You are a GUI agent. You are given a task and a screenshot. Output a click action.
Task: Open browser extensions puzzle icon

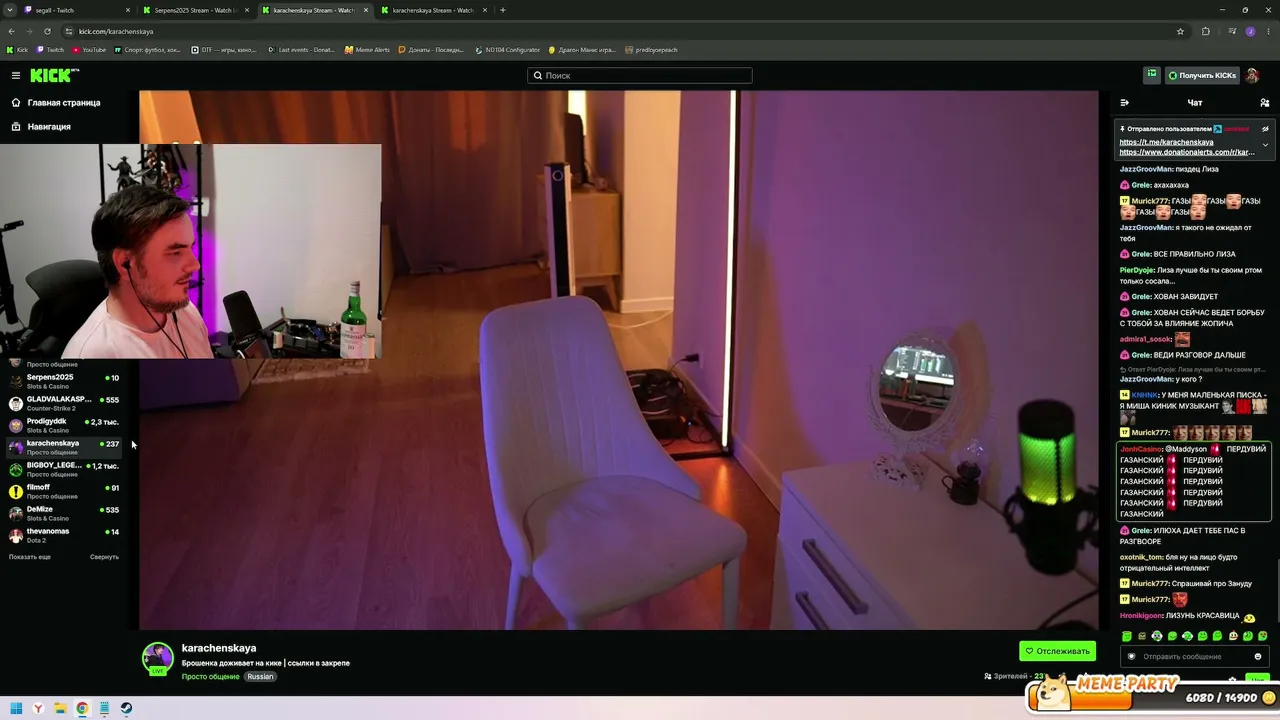(1206, 31)
